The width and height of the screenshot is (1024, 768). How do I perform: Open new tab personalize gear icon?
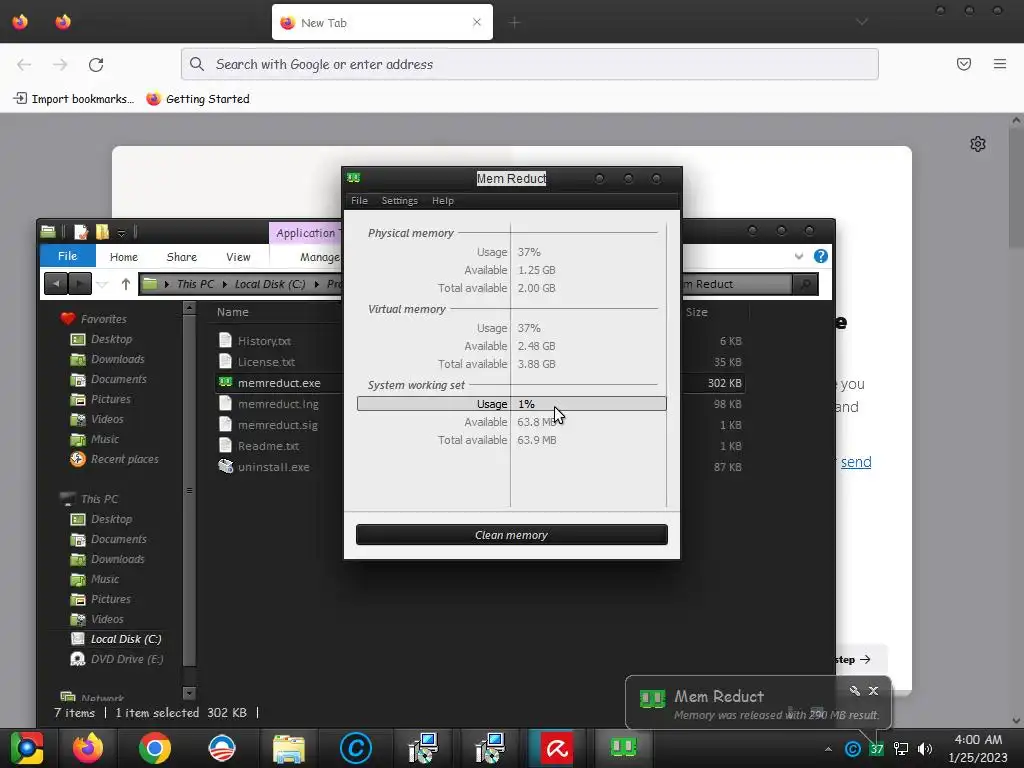pos(978,144)
